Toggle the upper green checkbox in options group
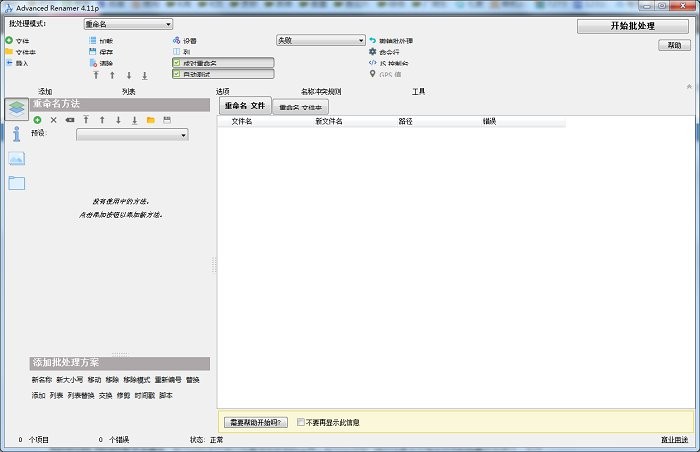 point(176,62)
